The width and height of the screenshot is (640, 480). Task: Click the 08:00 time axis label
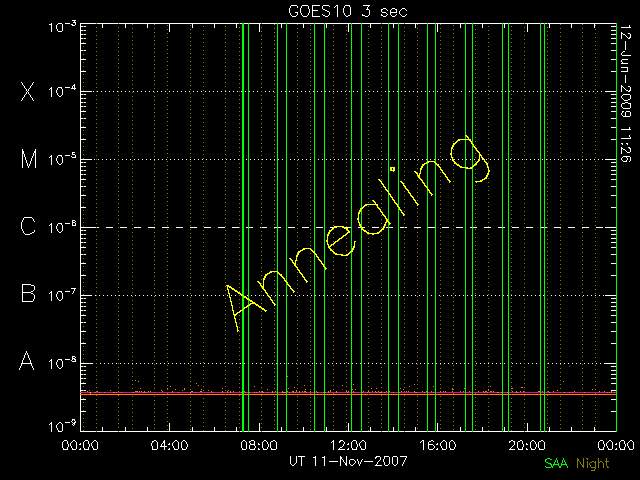(x=259, y=445)
